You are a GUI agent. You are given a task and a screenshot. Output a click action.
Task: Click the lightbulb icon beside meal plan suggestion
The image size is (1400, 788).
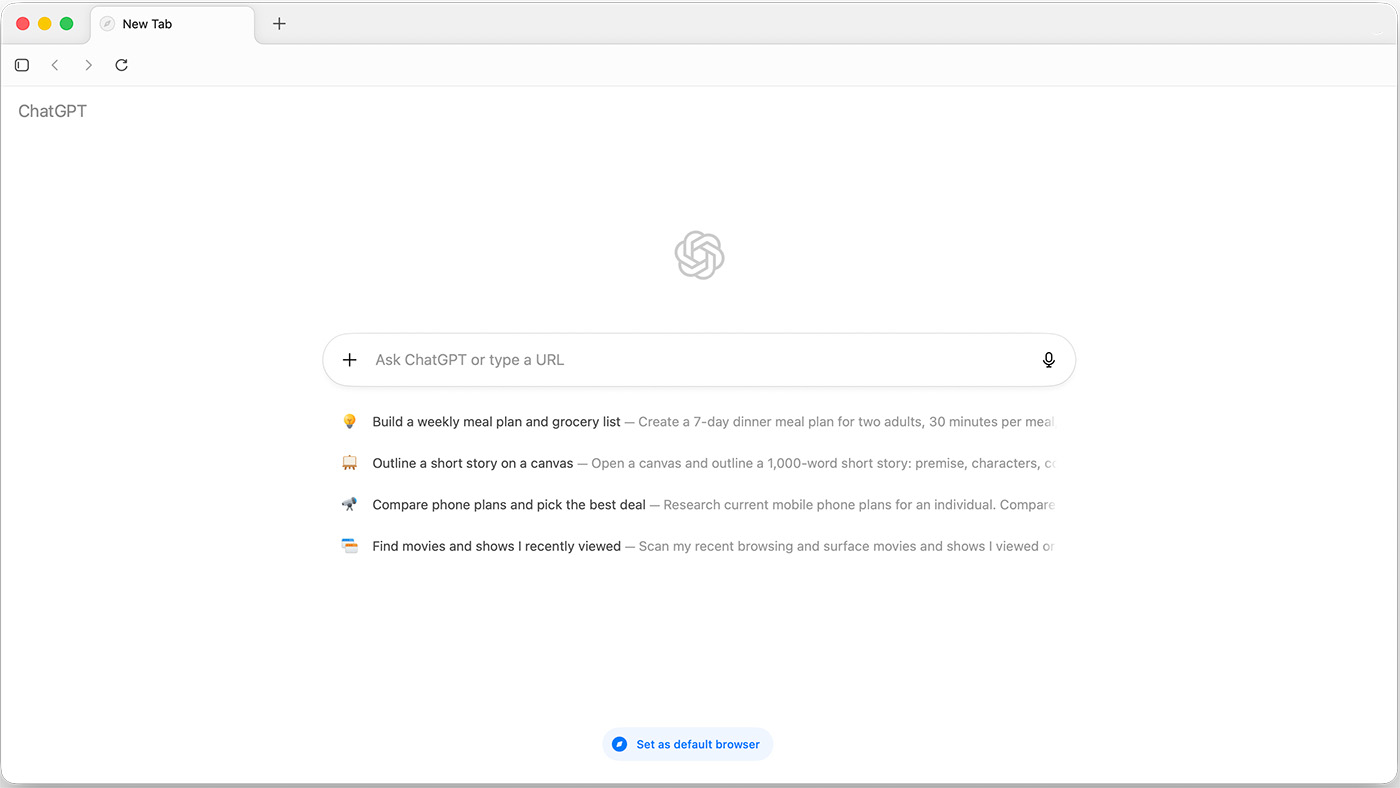coord(349,422)
